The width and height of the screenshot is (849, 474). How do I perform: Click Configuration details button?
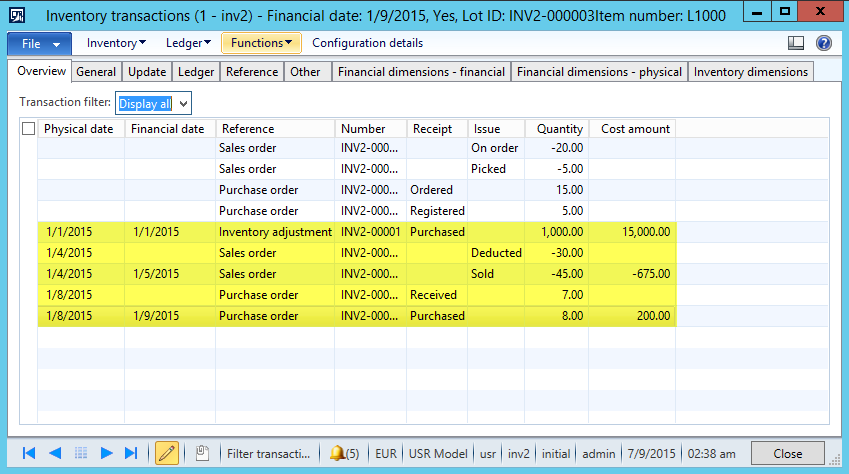point(367,43)
